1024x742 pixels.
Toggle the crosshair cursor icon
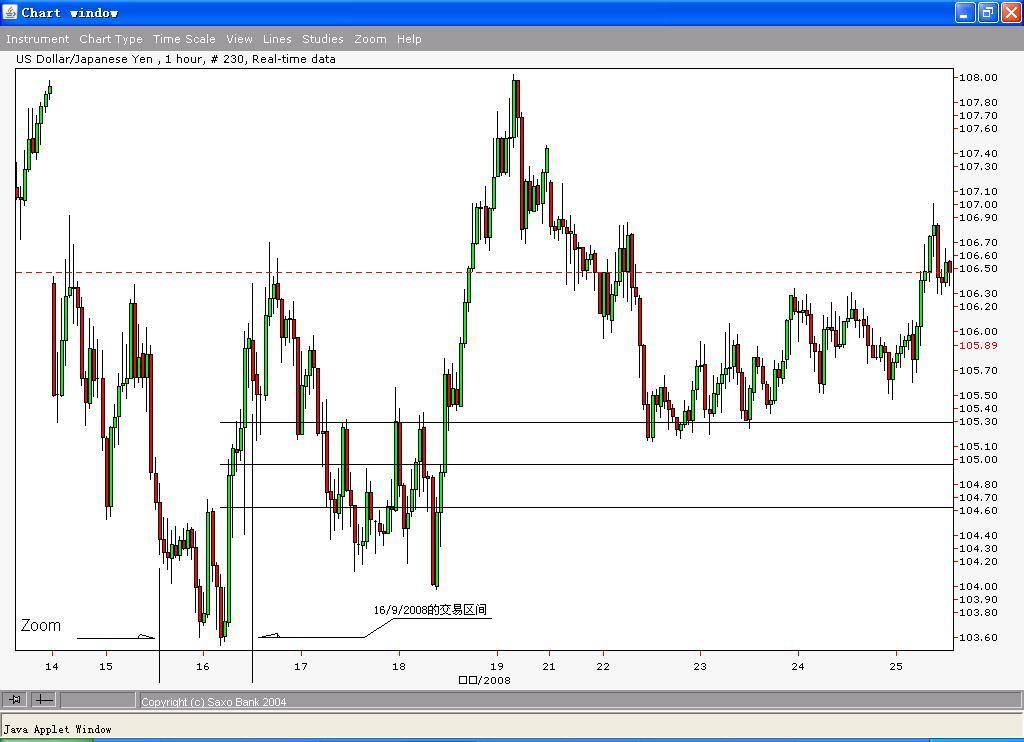pos(44,700)
